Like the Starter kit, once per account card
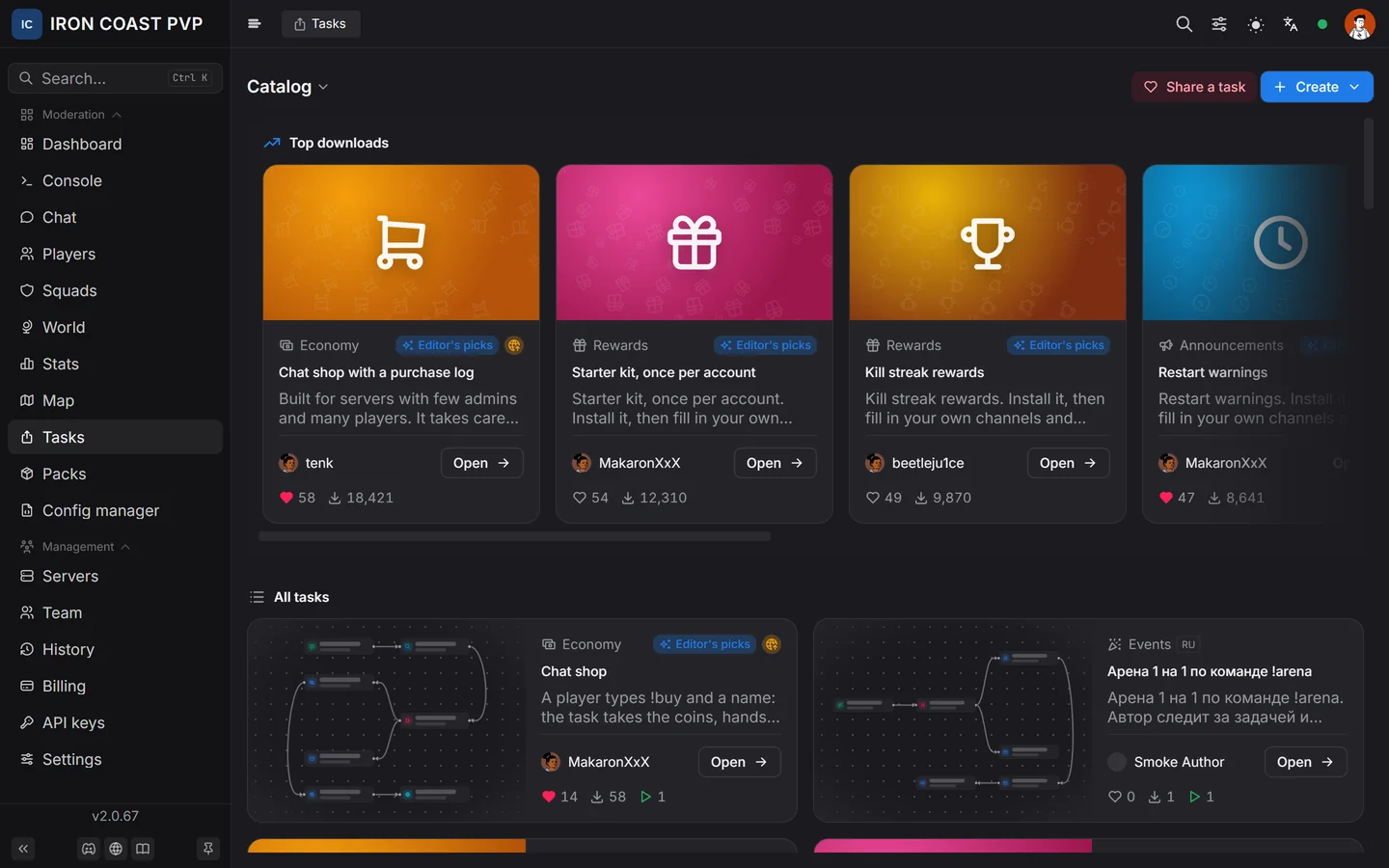This screenshot has width=1389, height=868. pos(579,498)
